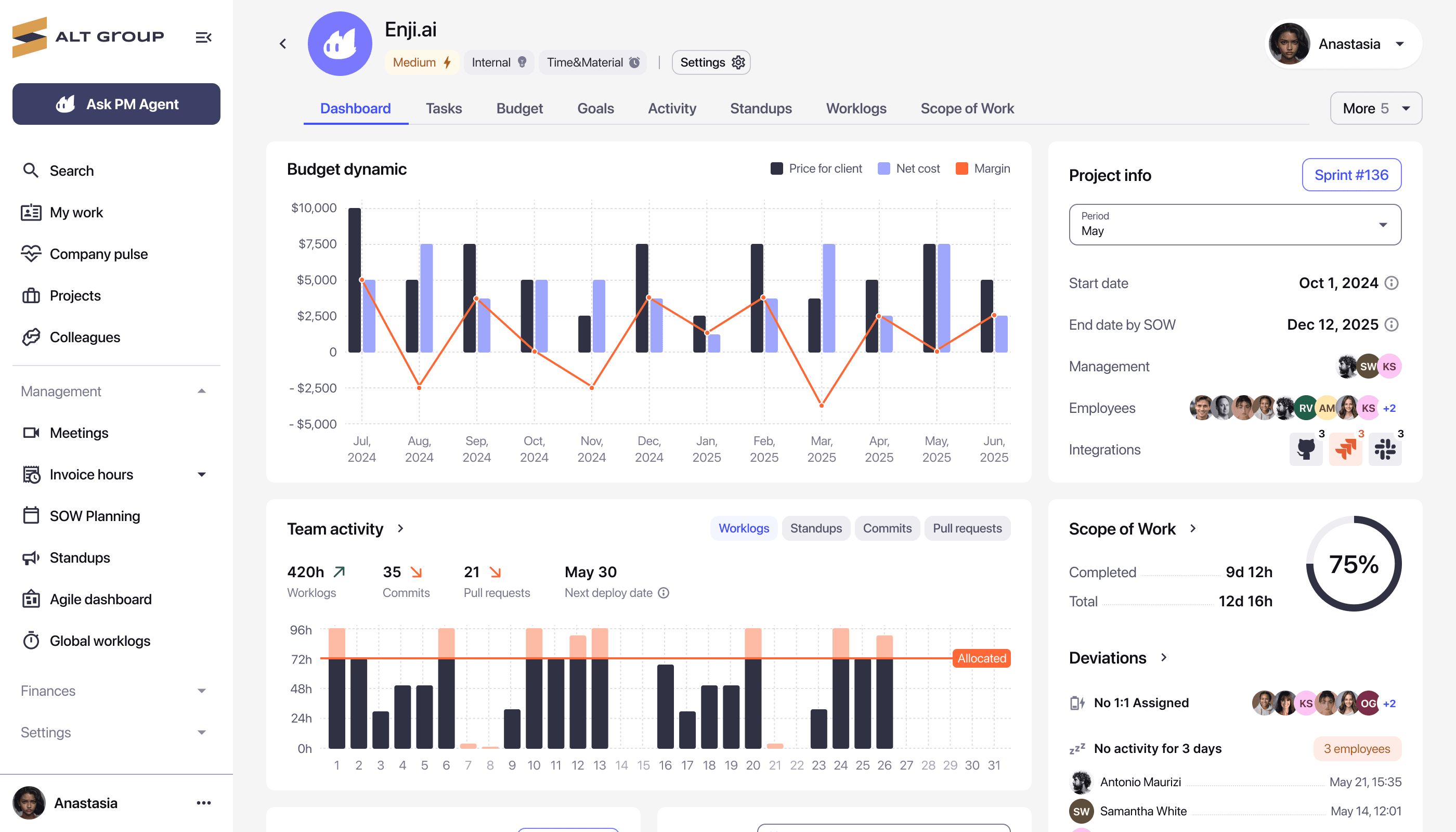
Task: Open the Sprint #136 button
Action: click(x=1351, y=175)
